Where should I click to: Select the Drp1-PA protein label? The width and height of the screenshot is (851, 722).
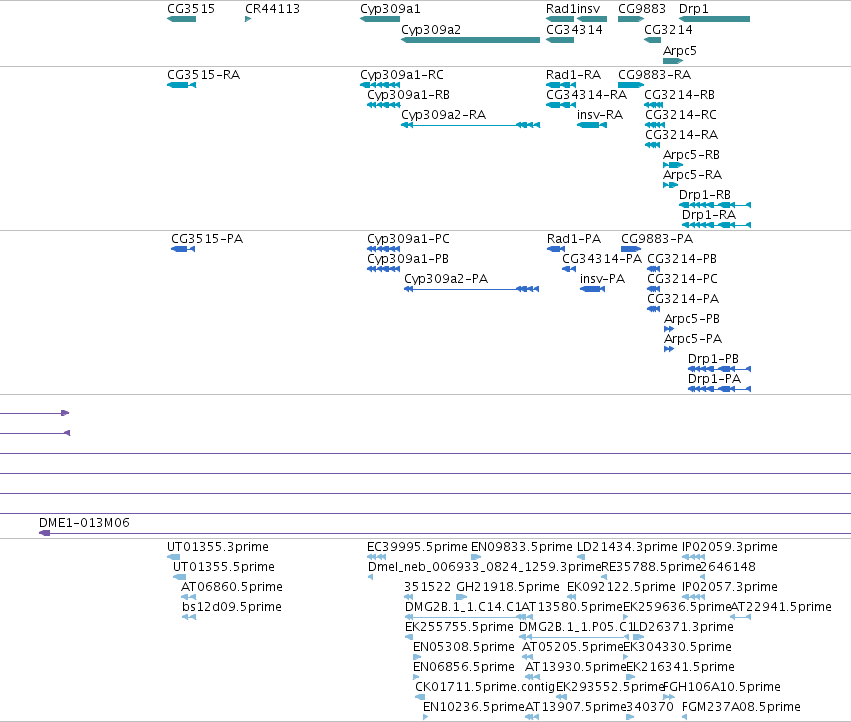click(x=714, y=378)
